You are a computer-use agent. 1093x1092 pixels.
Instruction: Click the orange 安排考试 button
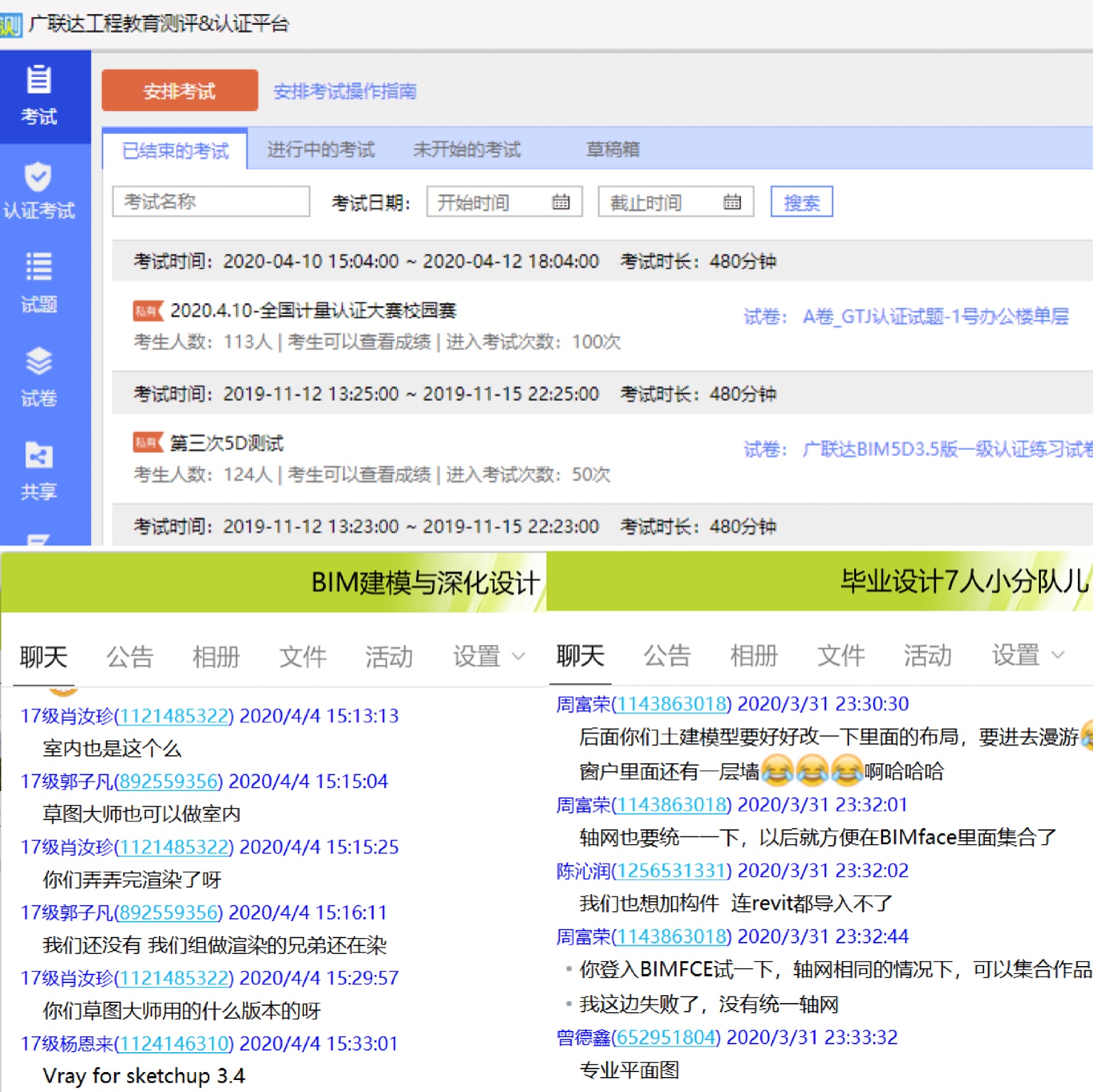pyautogui.click(x=179, y=91)
